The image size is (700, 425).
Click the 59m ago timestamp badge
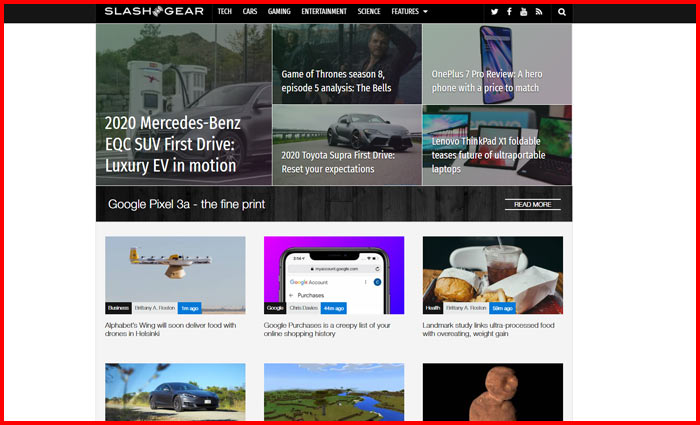tap(502, 308)
